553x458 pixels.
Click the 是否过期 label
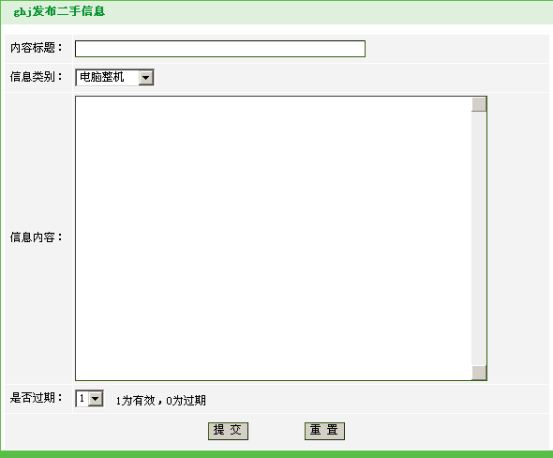pyautogui.click(x=36, y=398)
